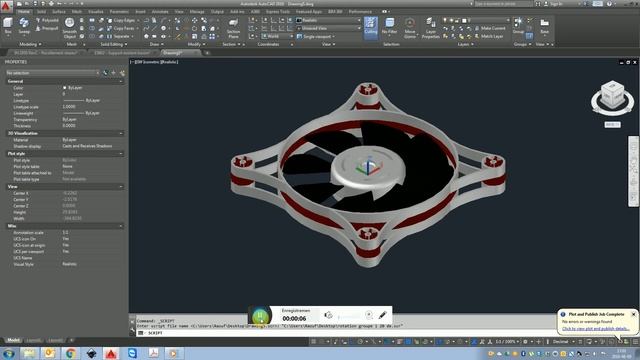Open the Section Plane tool
This screenshot has height=360, width=640.
tap(233, 28)
